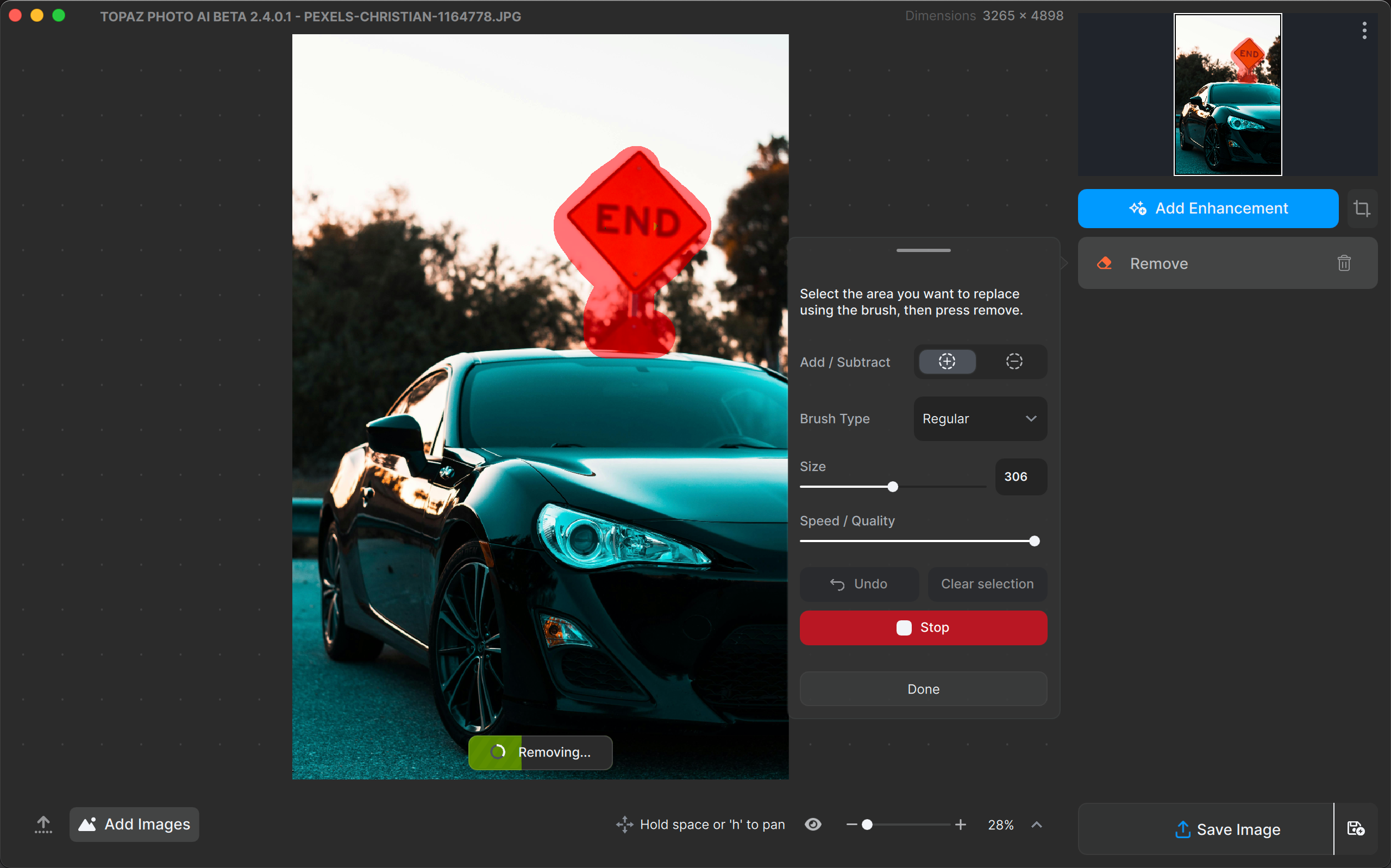
Task: Click Add Enhancement button
Action: coord(1208,209)
